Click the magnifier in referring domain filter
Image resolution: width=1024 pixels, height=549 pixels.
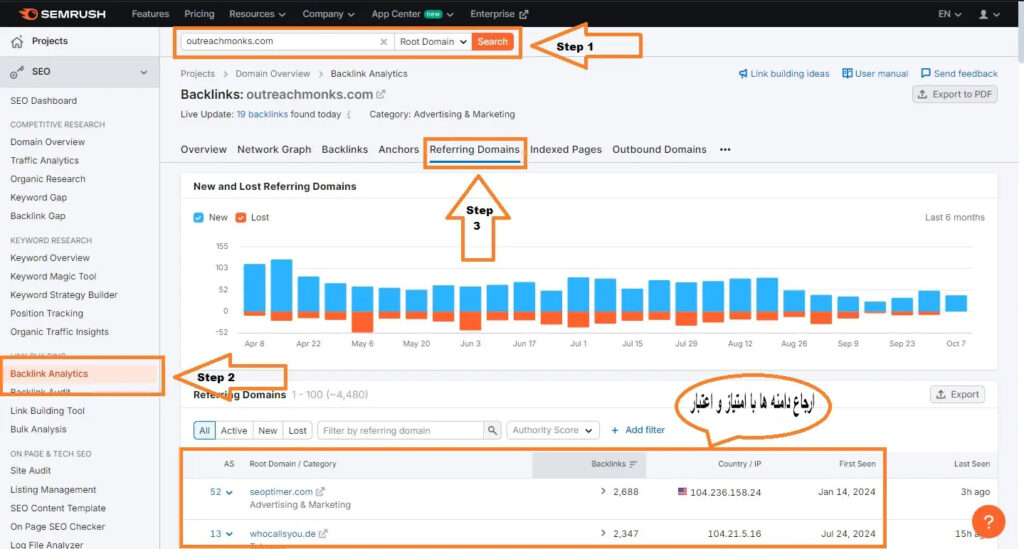pyautogui.click(x=492, y=431)
